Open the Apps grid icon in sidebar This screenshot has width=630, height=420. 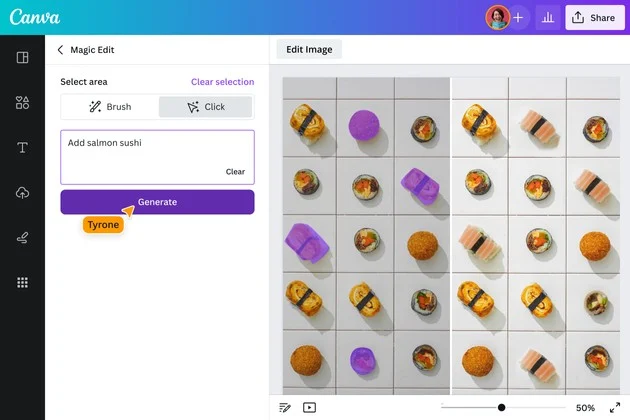click(x=22, y=283)
